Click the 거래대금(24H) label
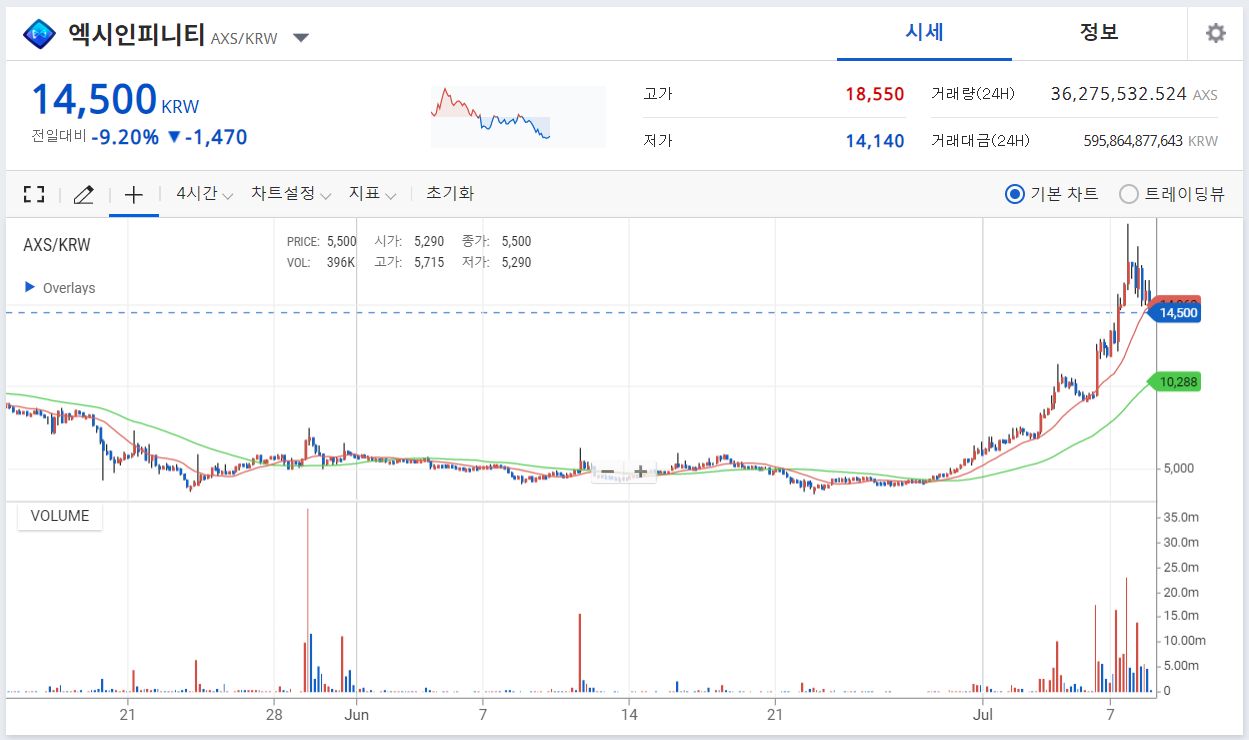 pos(979,141)
